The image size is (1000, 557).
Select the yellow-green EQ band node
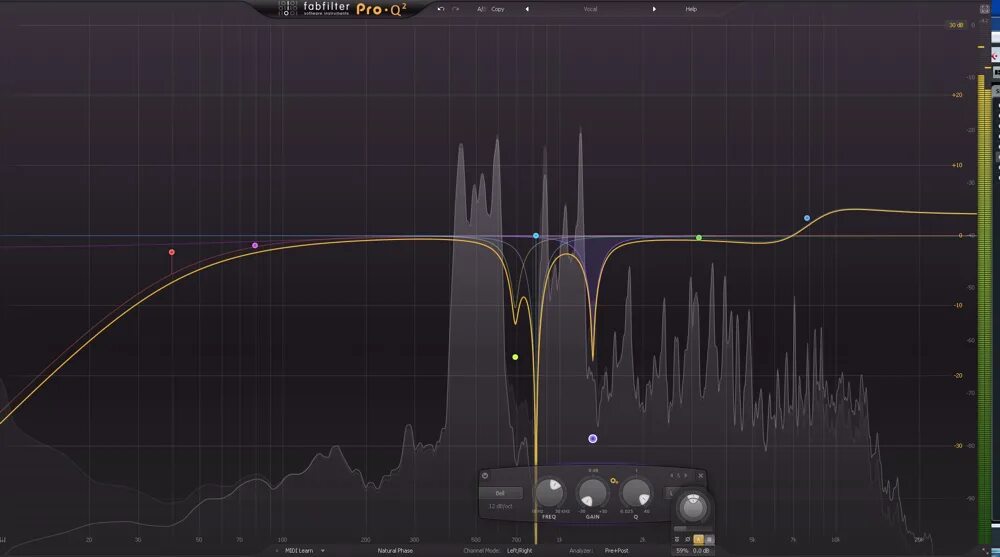tap(515, 357)
